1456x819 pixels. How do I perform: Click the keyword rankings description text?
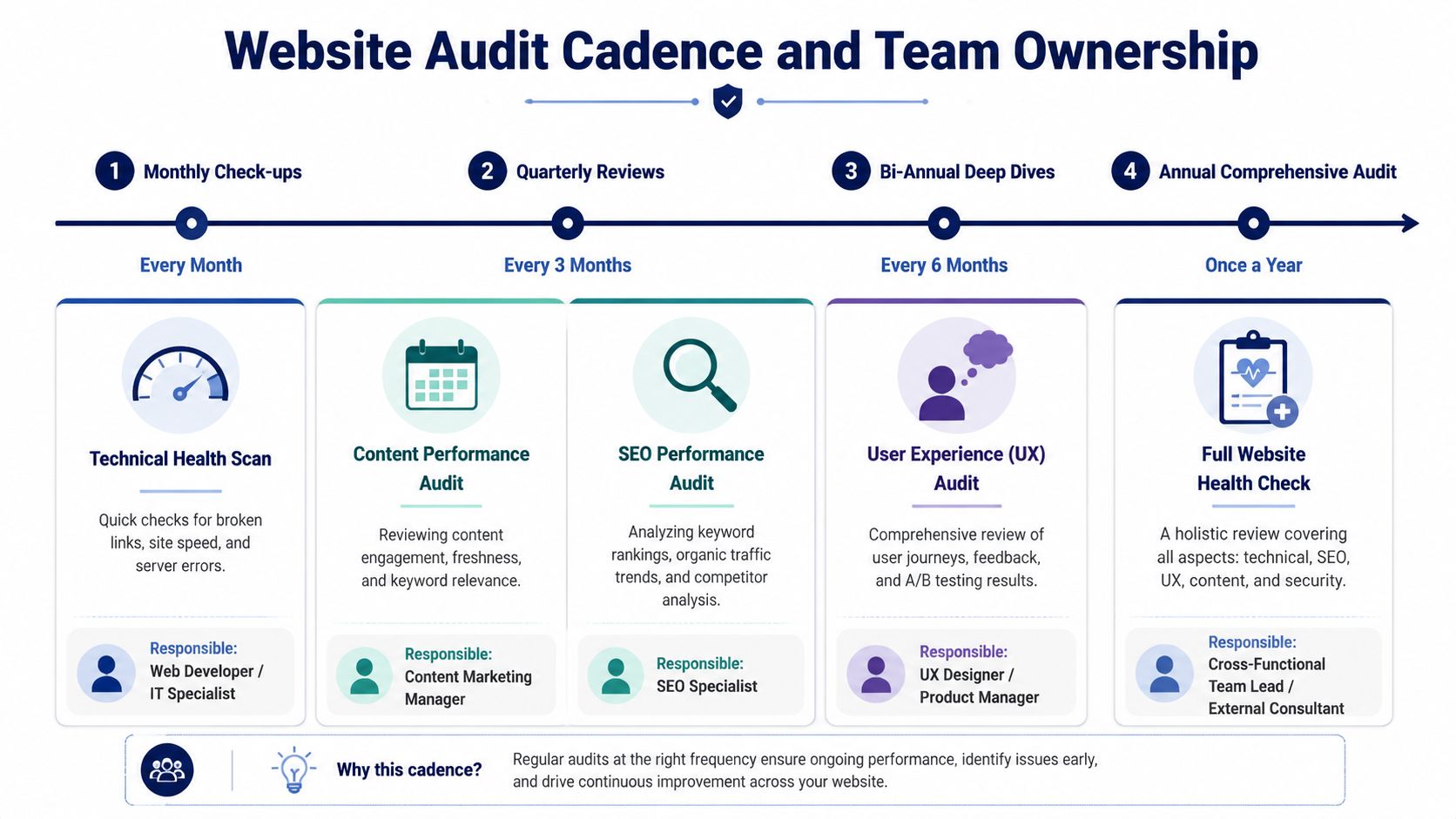pyautogui.click(x=691, y=565)
